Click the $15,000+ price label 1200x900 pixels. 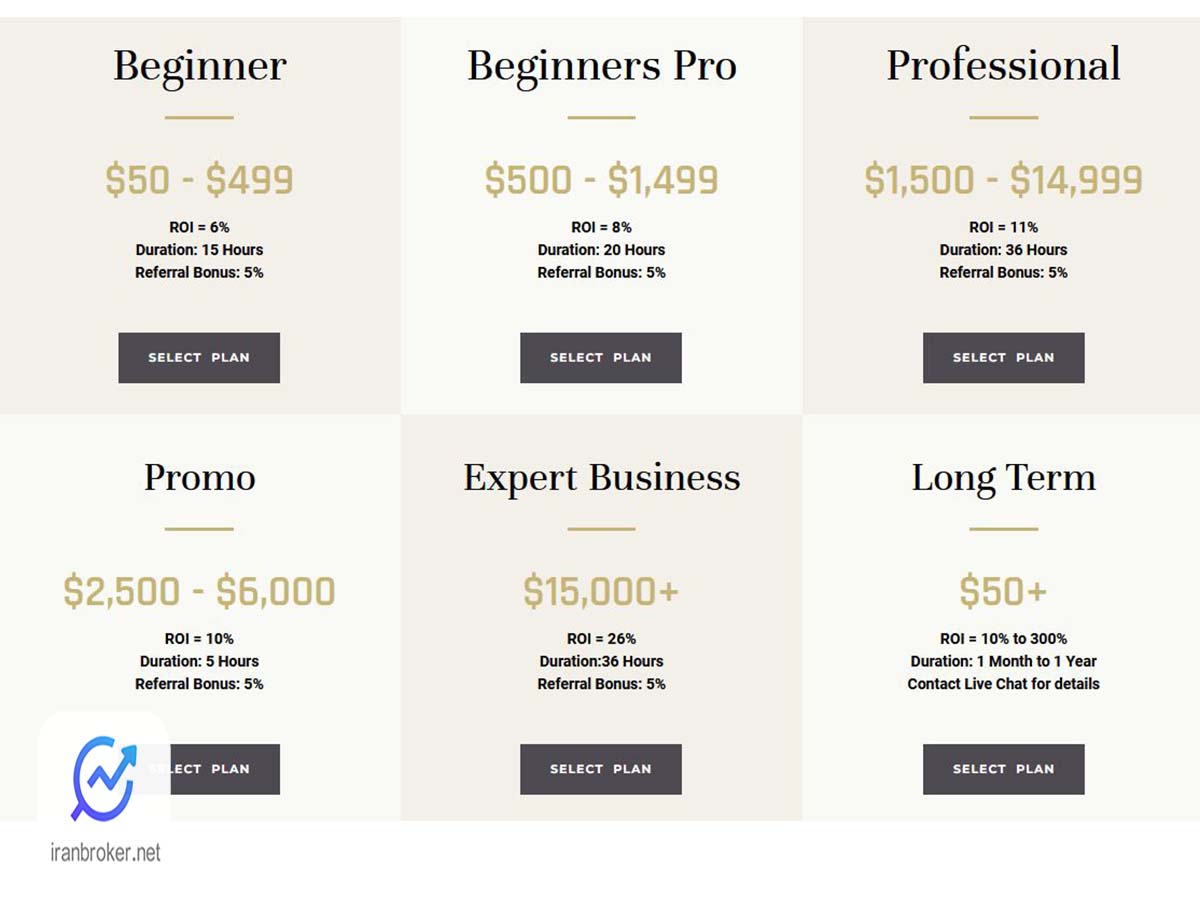tap(601, 592)
